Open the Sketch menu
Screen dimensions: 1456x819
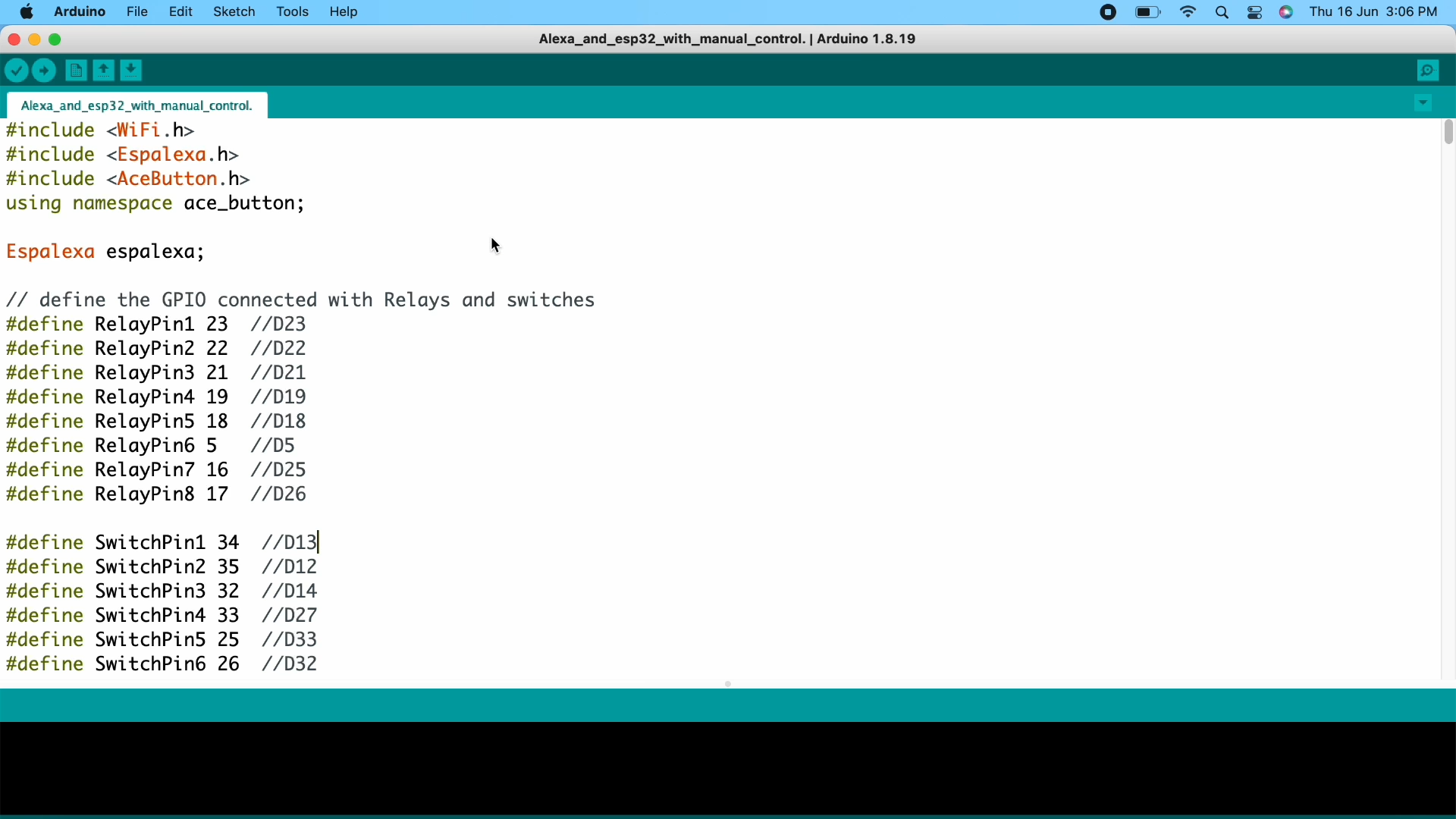tap(234, 12)
